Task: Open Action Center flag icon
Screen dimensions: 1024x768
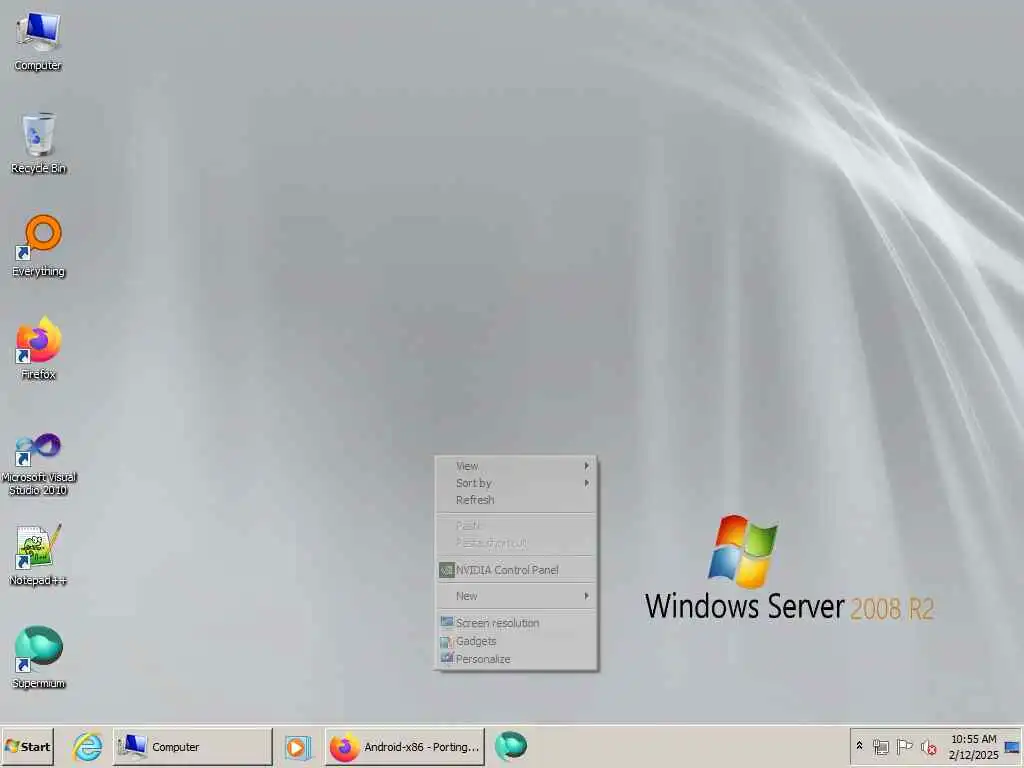Action: [904, 746]
